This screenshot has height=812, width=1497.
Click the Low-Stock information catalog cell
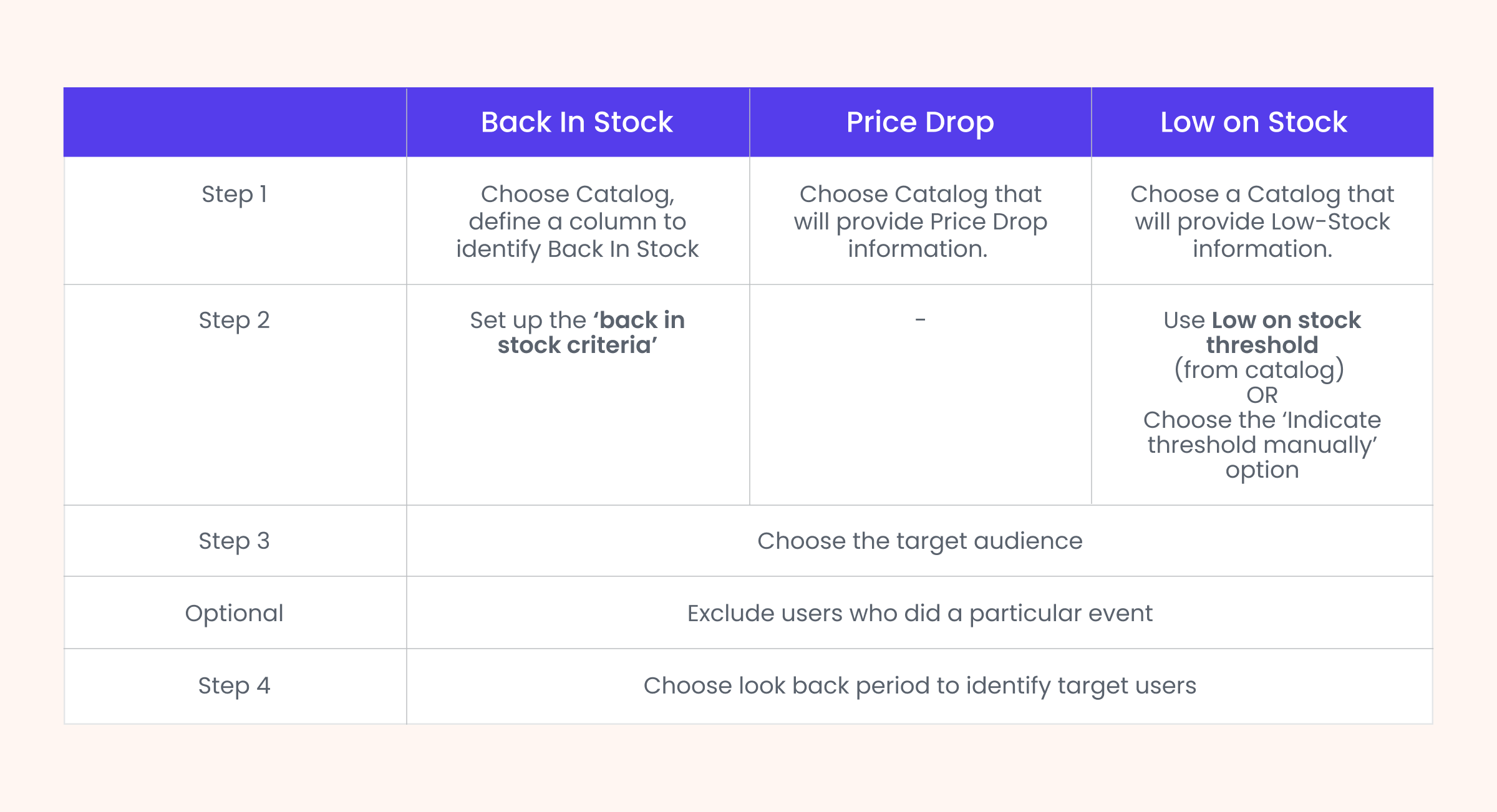[1262, 221]
